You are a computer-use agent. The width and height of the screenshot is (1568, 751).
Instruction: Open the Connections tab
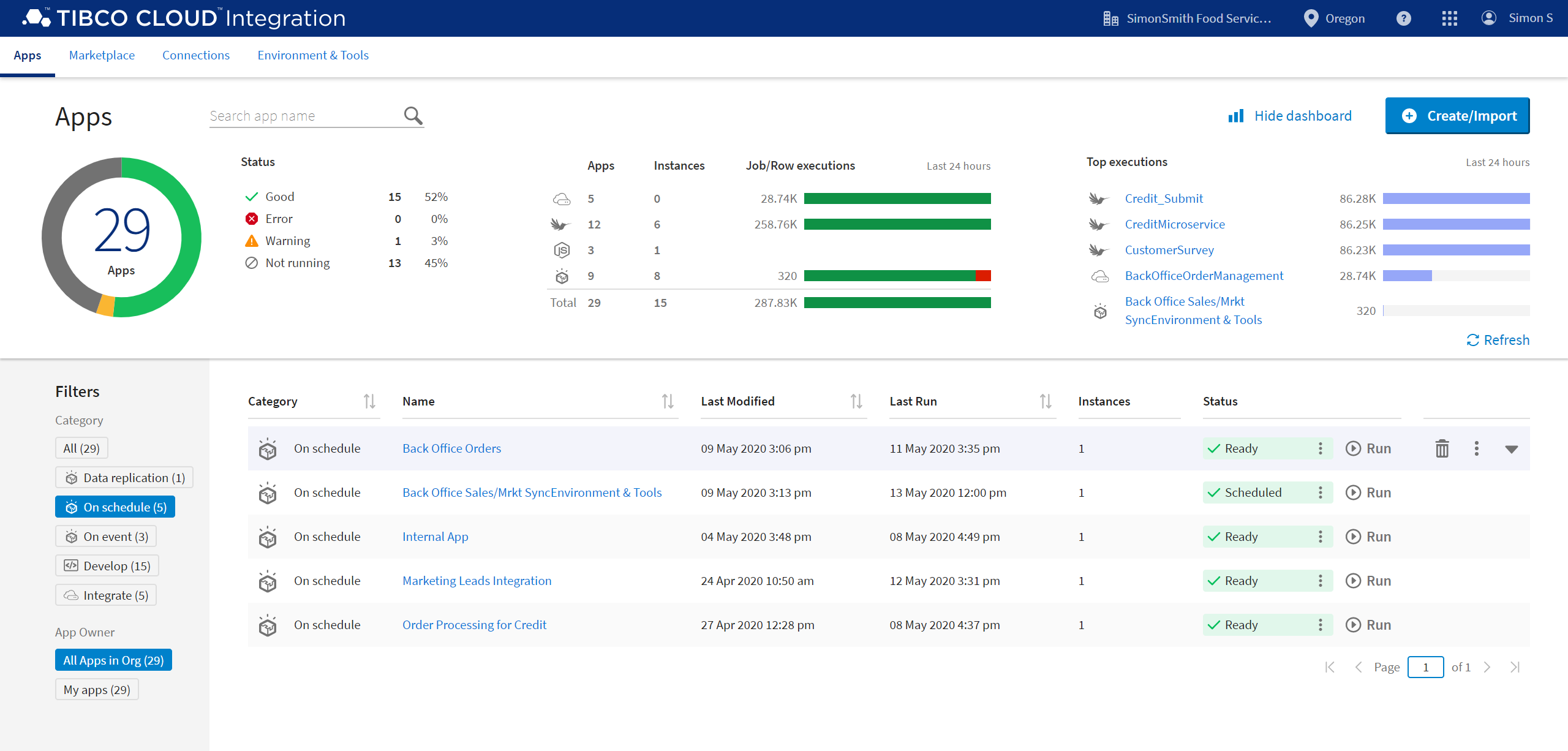196,55
